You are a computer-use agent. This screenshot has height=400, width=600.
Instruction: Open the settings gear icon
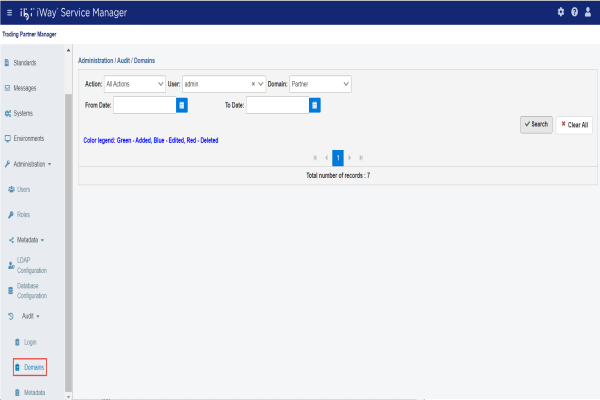(561, 12)
